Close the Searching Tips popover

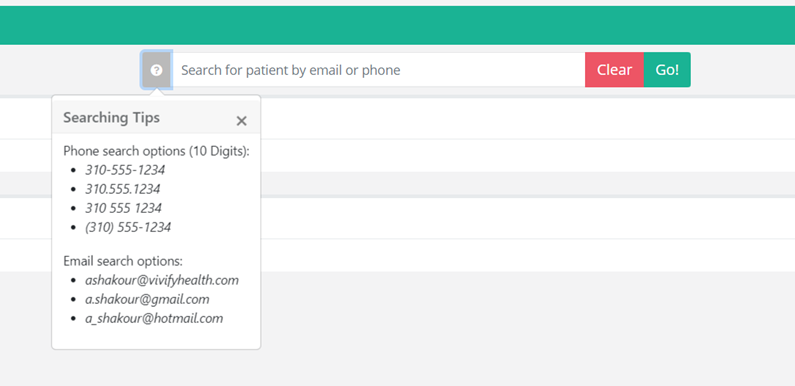pyautogui.click(x=241, y=121)
